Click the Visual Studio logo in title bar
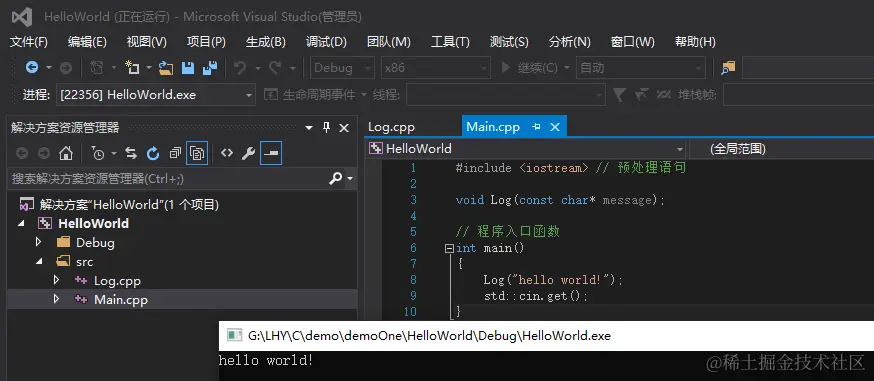 pyautogui.click(x=22, y=17)
